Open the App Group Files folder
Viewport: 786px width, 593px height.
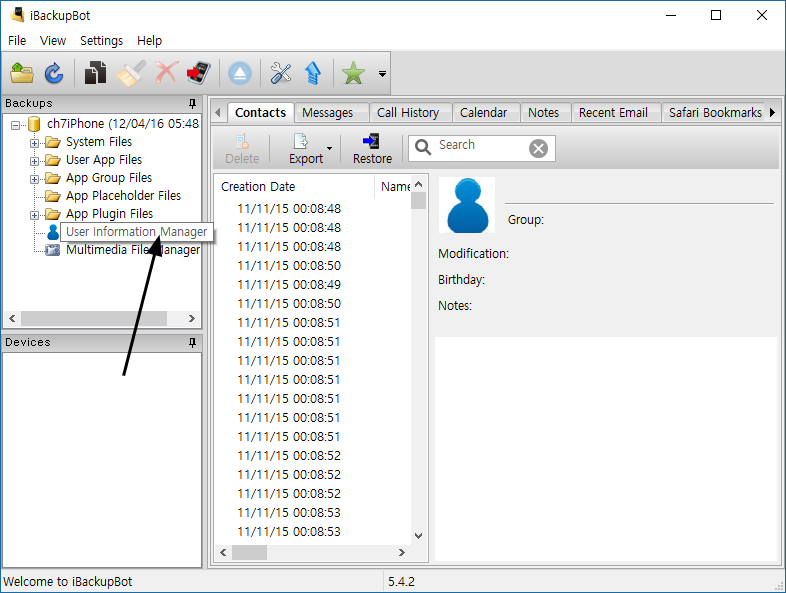tap(109, 178)
